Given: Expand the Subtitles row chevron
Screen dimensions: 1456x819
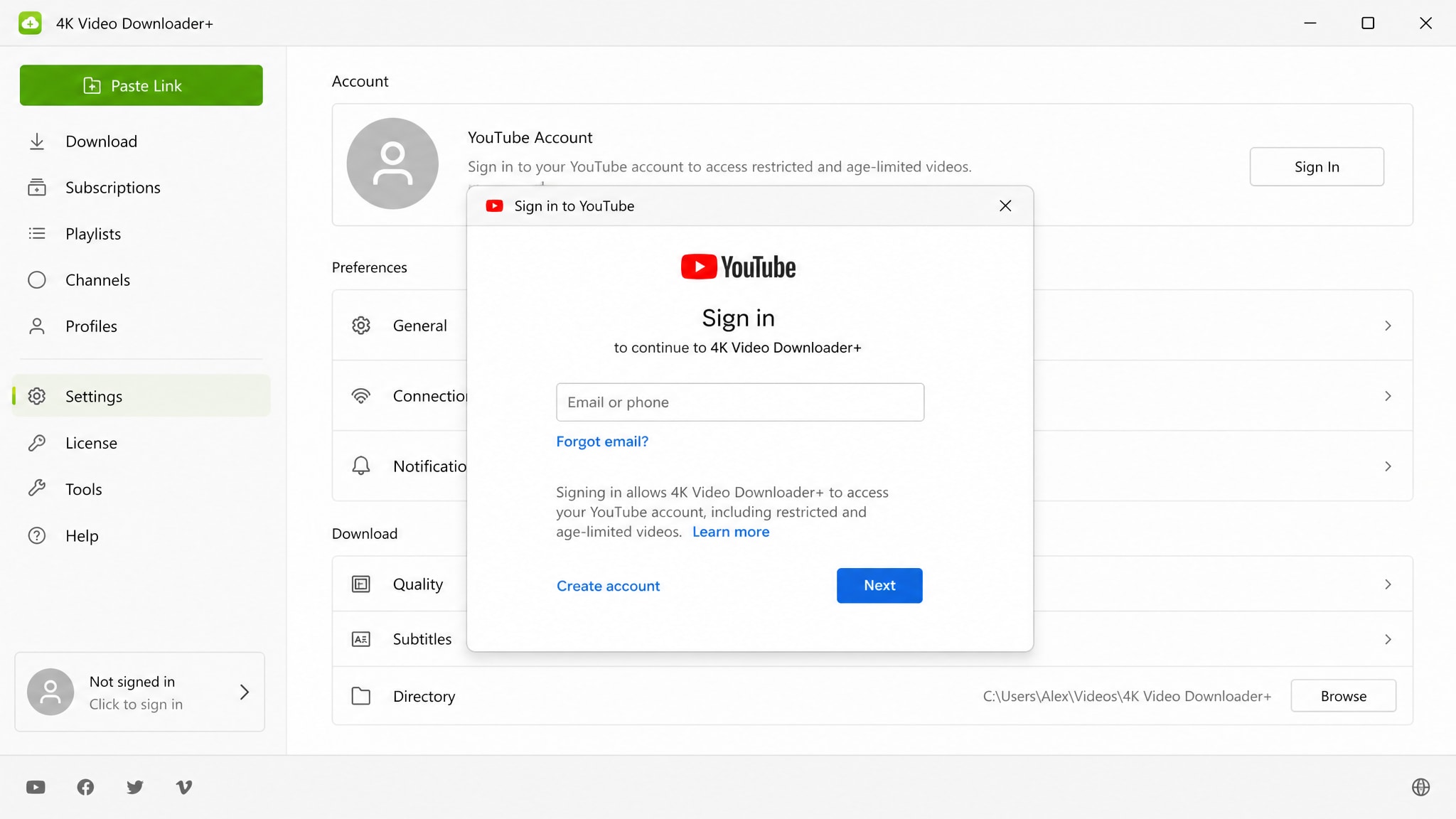Looking at the screenshot, I should pos(1388,640).
